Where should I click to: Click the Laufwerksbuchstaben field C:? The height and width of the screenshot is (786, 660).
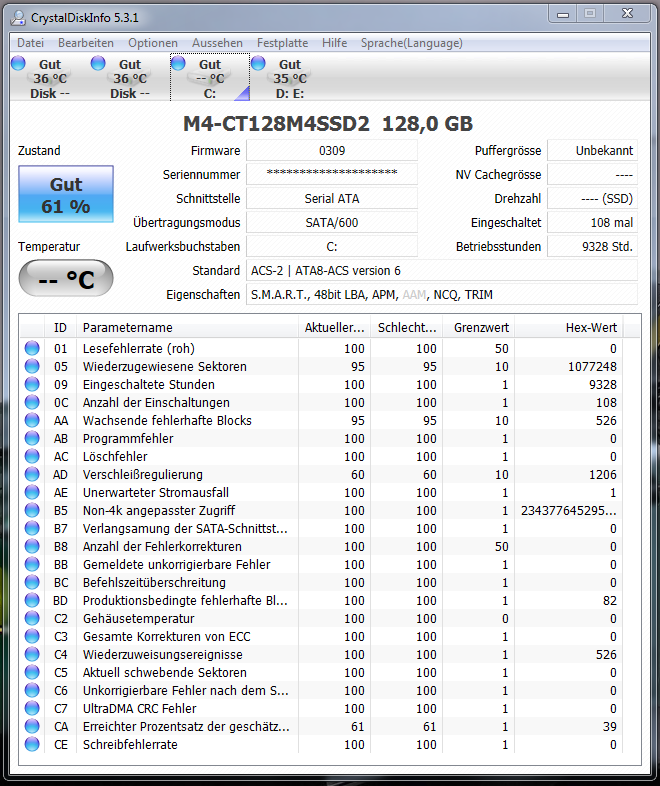click(332, 247)
